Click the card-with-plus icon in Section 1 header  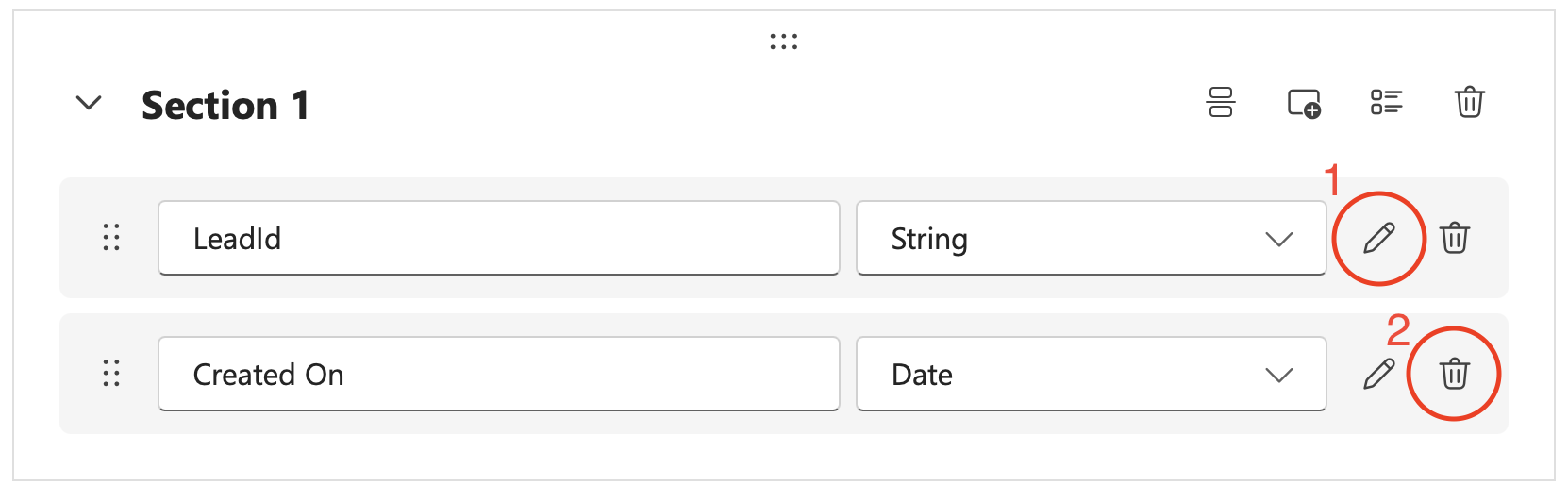(x=1304, y=102)
